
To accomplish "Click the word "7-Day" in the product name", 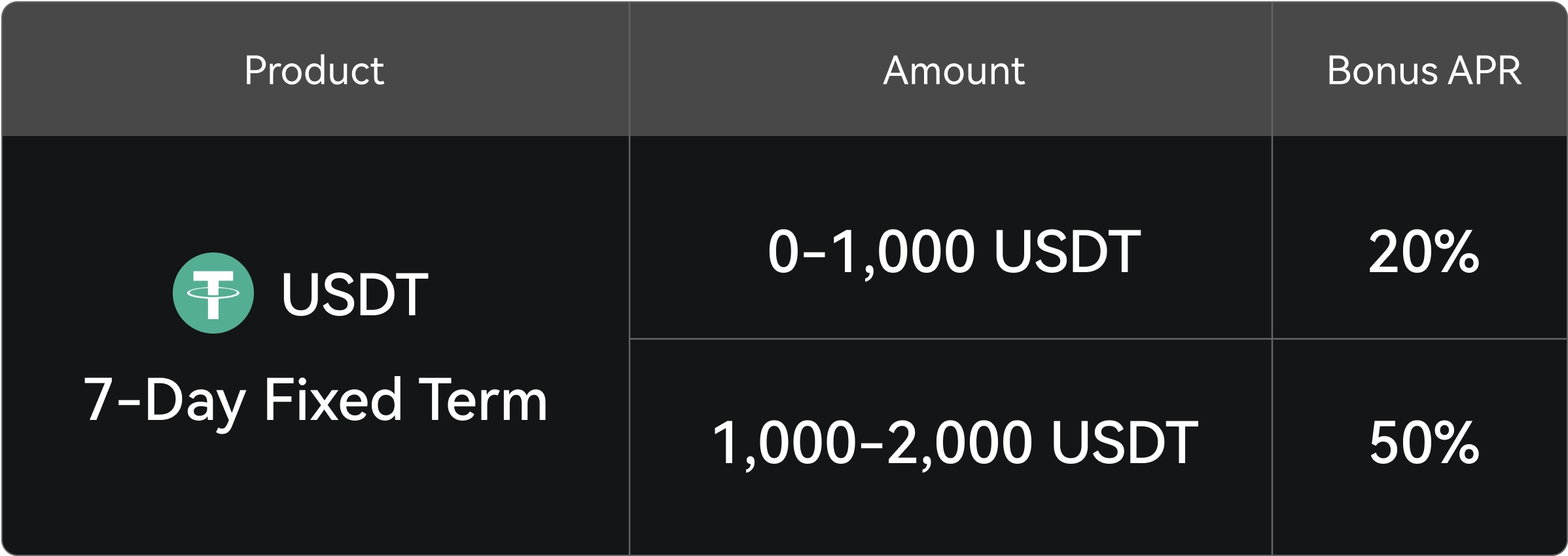I will point(164,400).
